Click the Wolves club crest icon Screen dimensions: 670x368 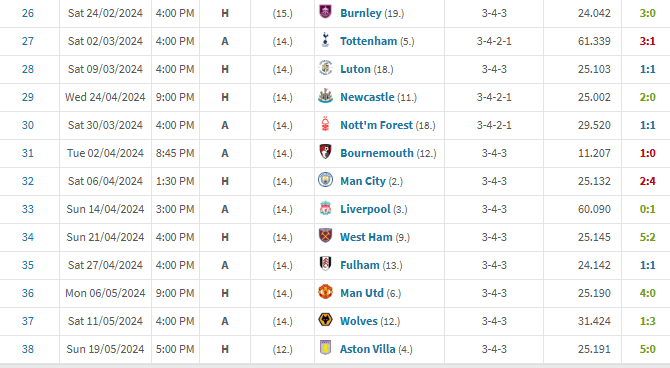325,320
